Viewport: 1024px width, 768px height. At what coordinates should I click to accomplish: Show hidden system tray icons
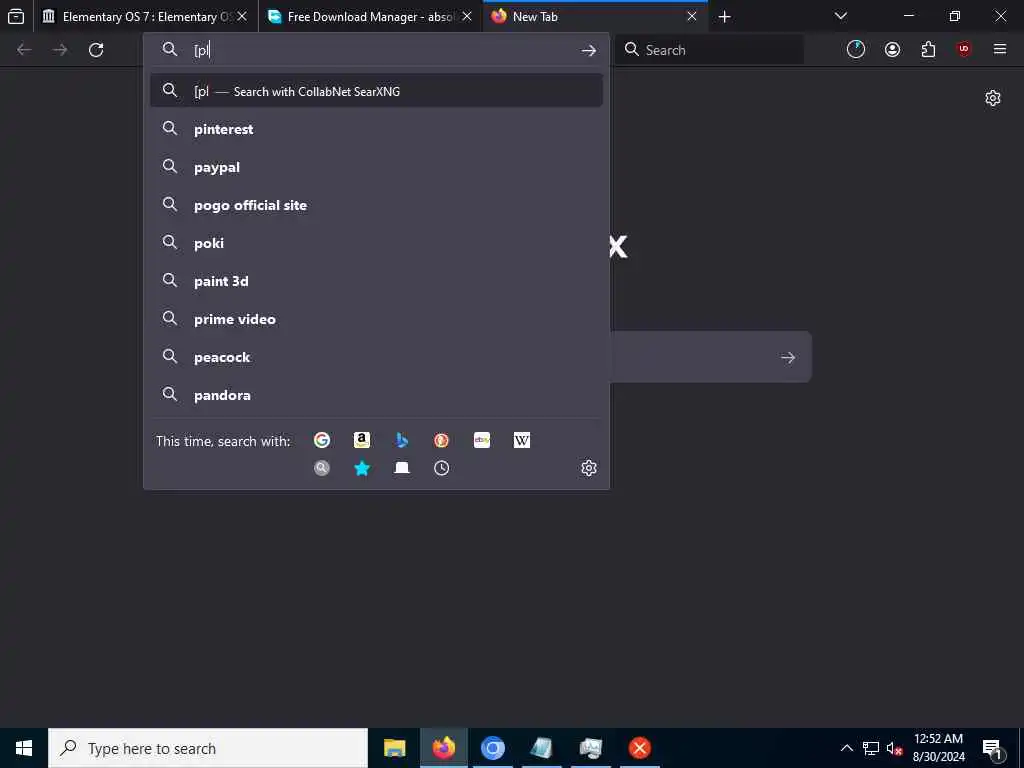[x=846, y=748]
